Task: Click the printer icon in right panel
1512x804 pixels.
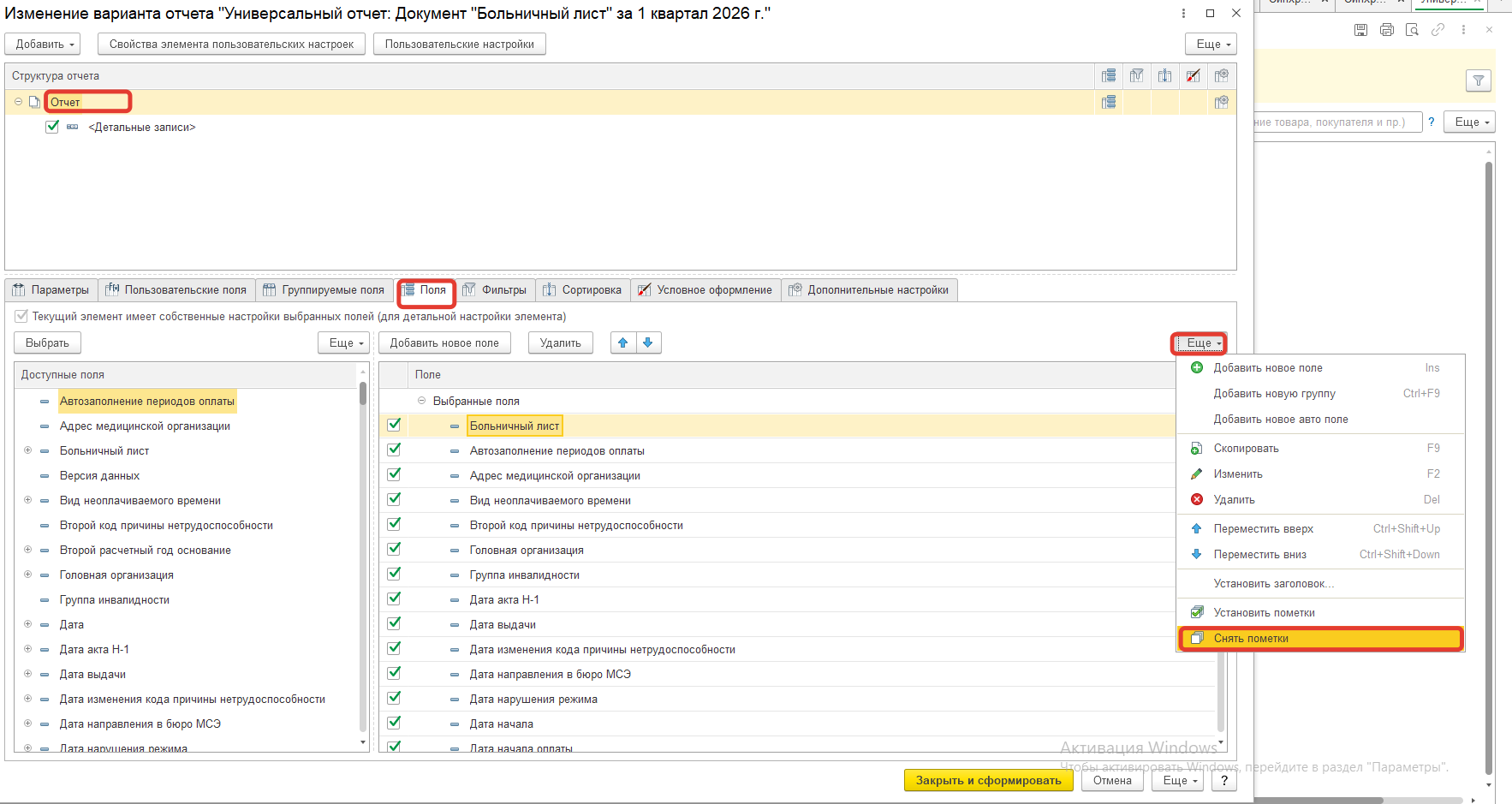Action: click(x=1386, y=30)
